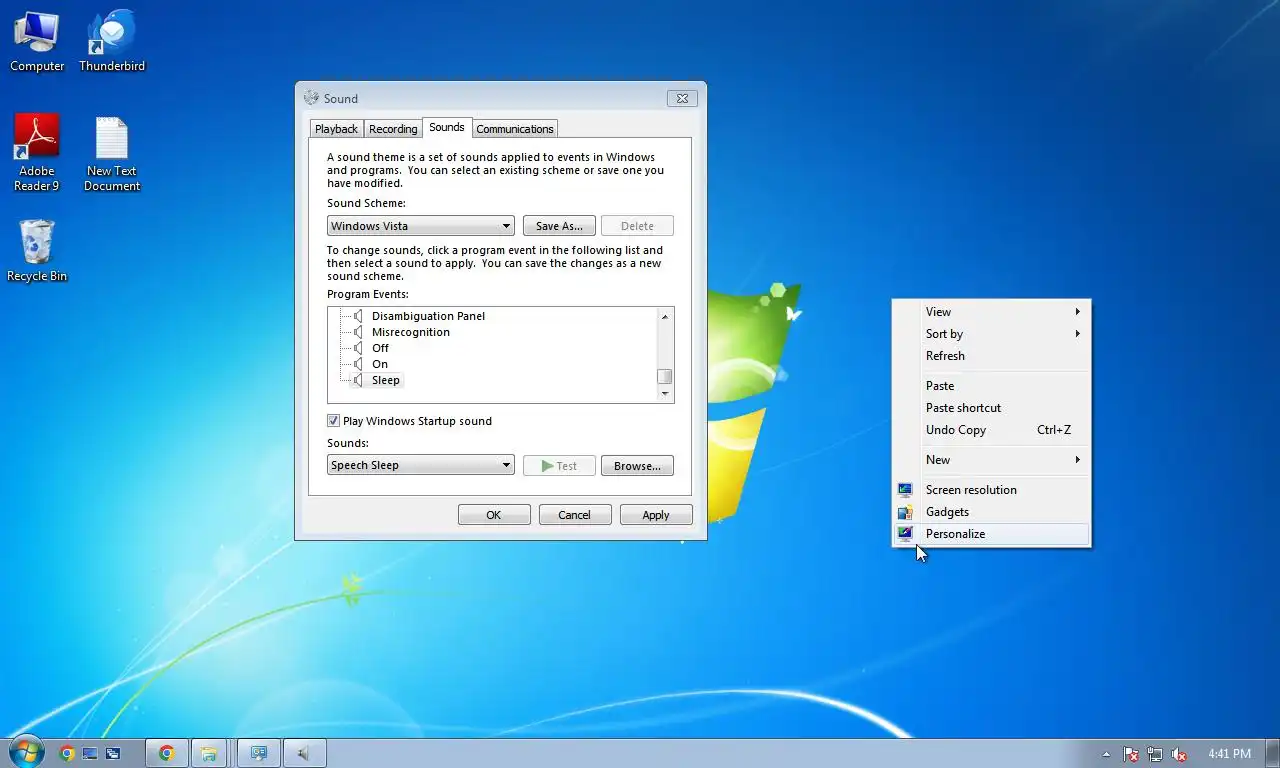This screenshot has width=1280, height=768.
Task: Click the Program Events scrollbar thumb
Action: [665, 377]
